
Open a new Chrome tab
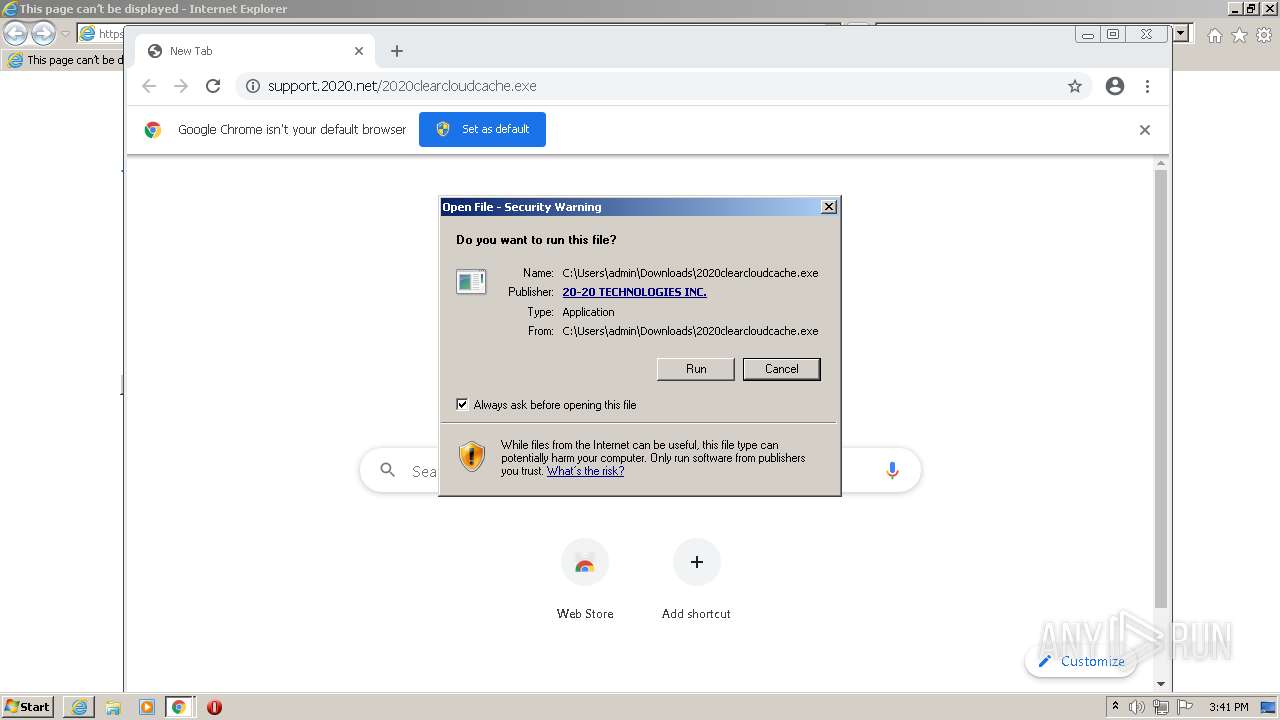(397, 51)
